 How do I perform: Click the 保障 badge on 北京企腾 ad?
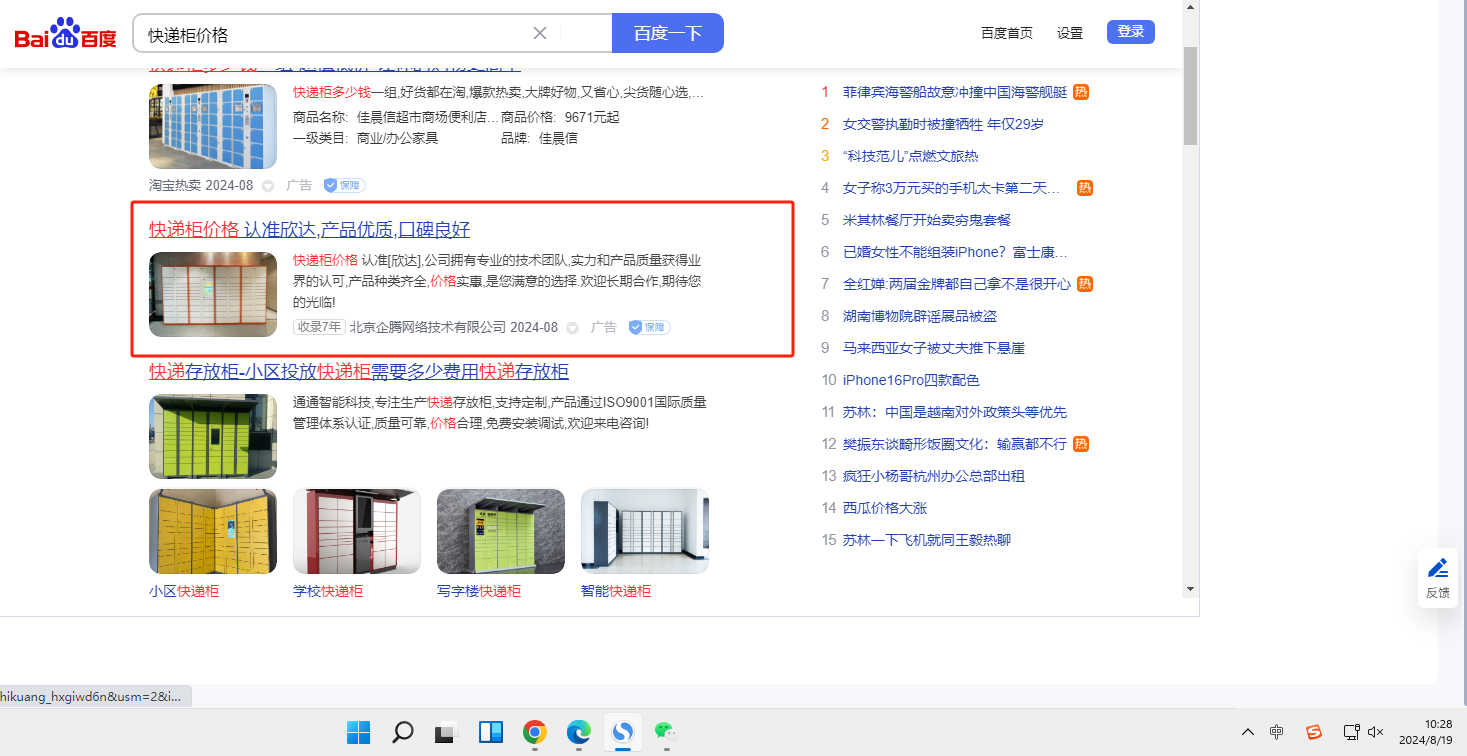point(649,327)
